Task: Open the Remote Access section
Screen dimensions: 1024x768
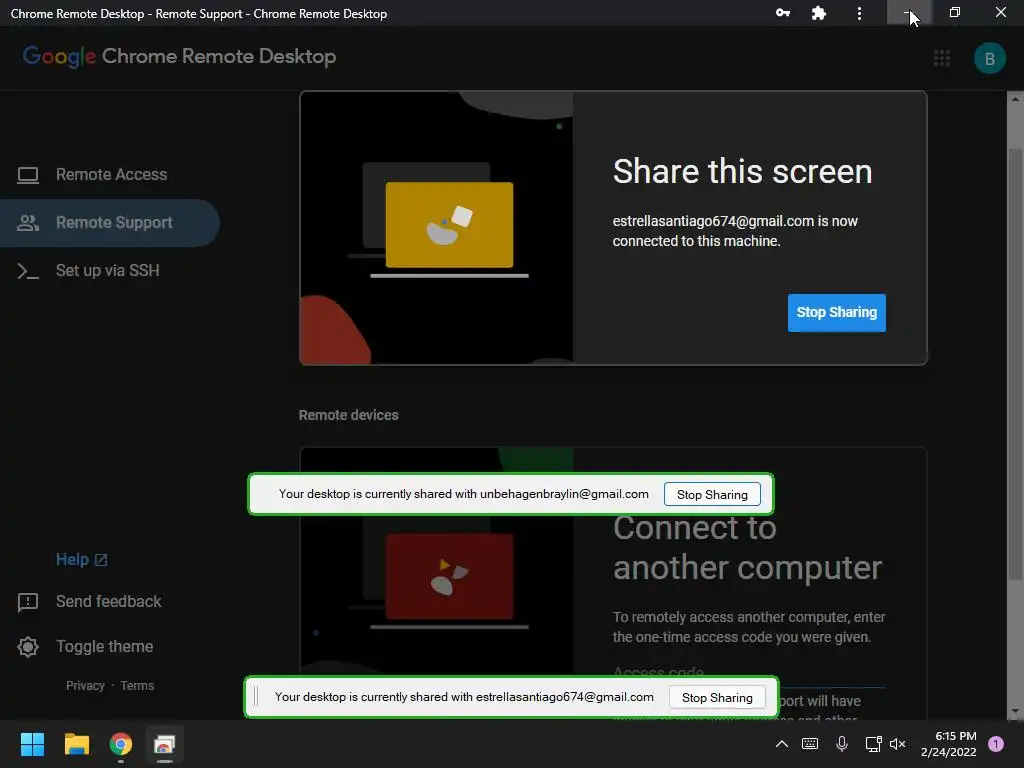Action: tap(111, 174)
